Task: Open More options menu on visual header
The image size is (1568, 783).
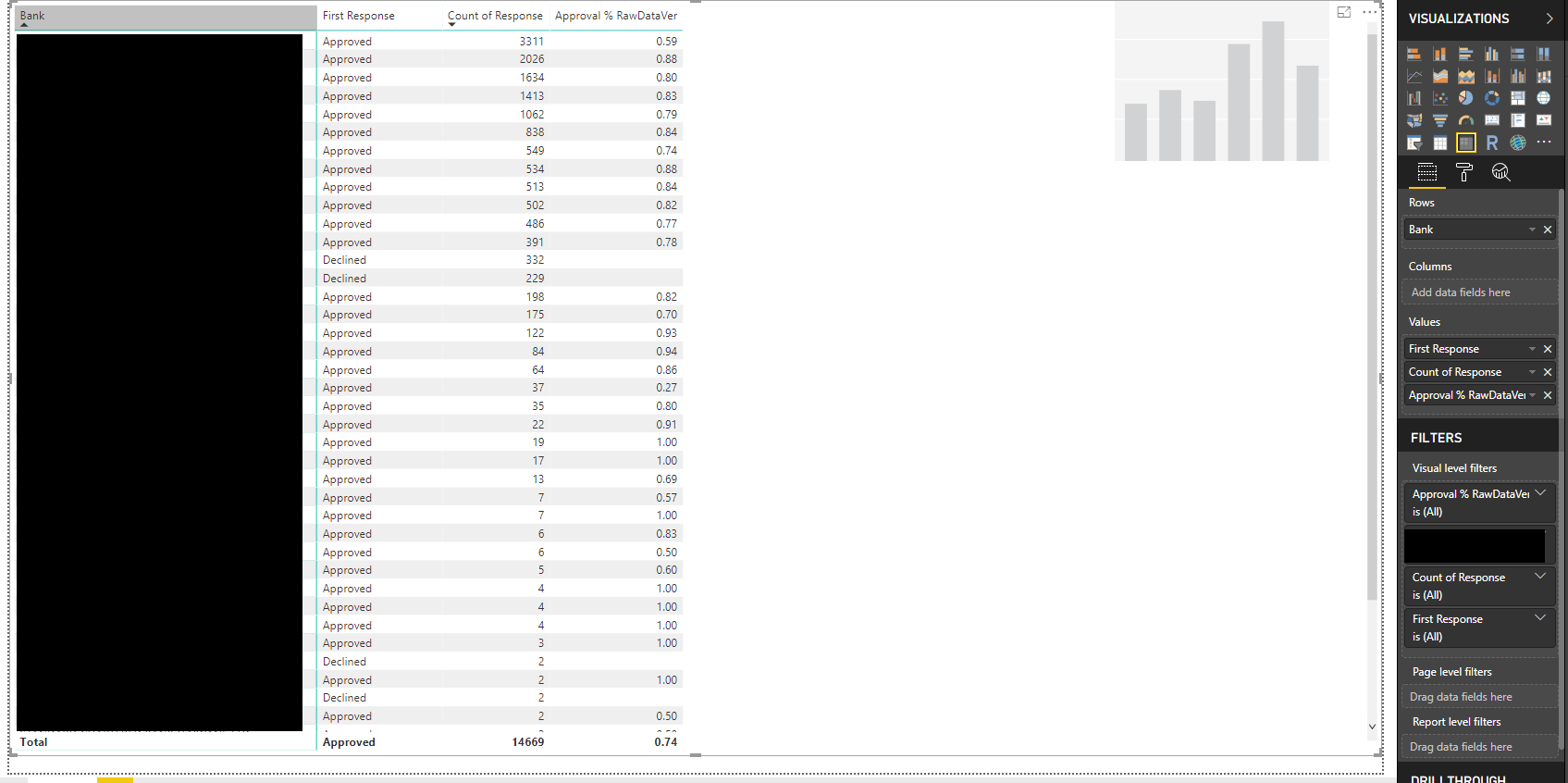Action: pos(1370,12)
